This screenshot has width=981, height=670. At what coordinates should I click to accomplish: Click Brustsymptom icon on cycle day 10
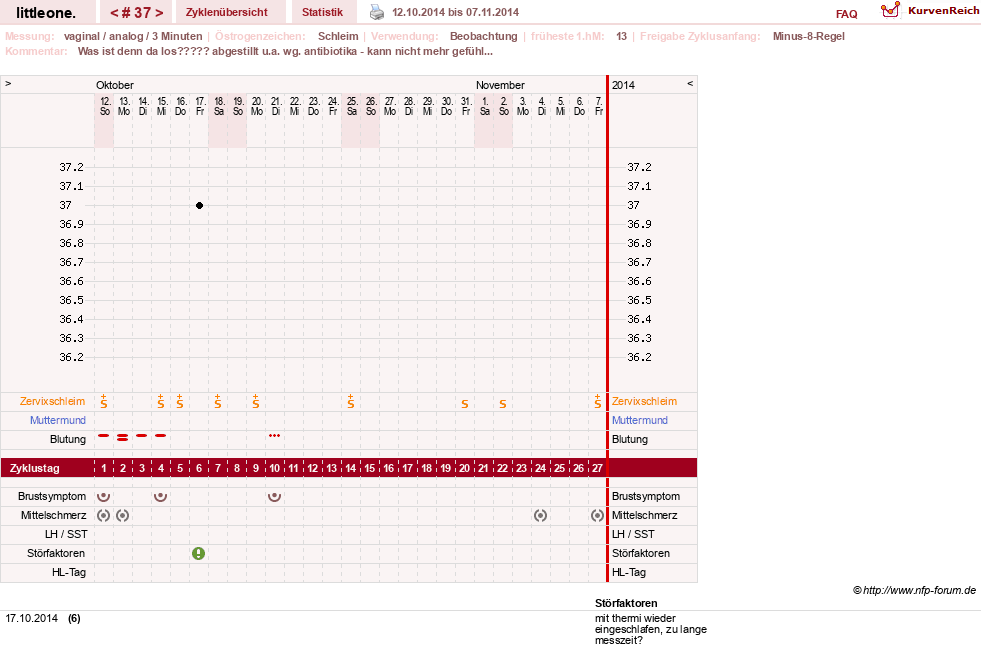(275, 497)
